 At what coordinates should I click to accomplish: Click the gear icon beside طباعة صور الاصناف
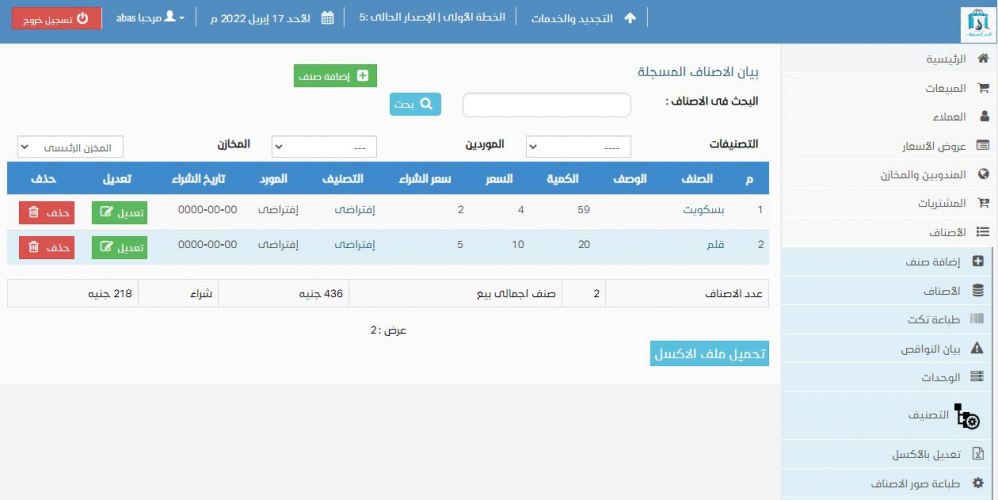coord(978,483)
